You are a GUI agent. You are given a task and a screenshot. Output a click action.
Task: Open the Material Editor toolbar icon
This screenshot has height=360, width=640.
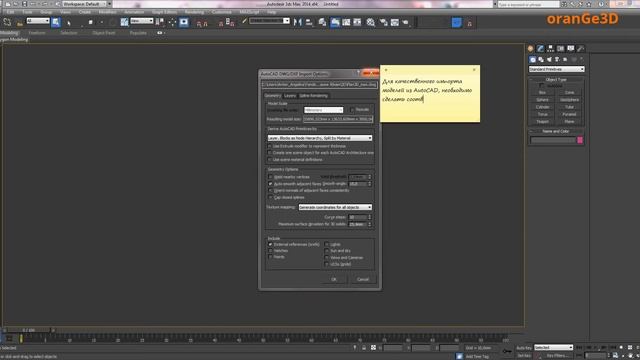click(x=371, y=22)
